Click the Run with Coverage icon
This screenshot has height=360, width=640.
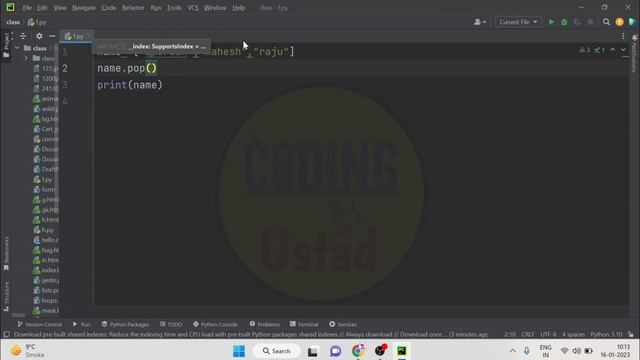tap(577, 22)
